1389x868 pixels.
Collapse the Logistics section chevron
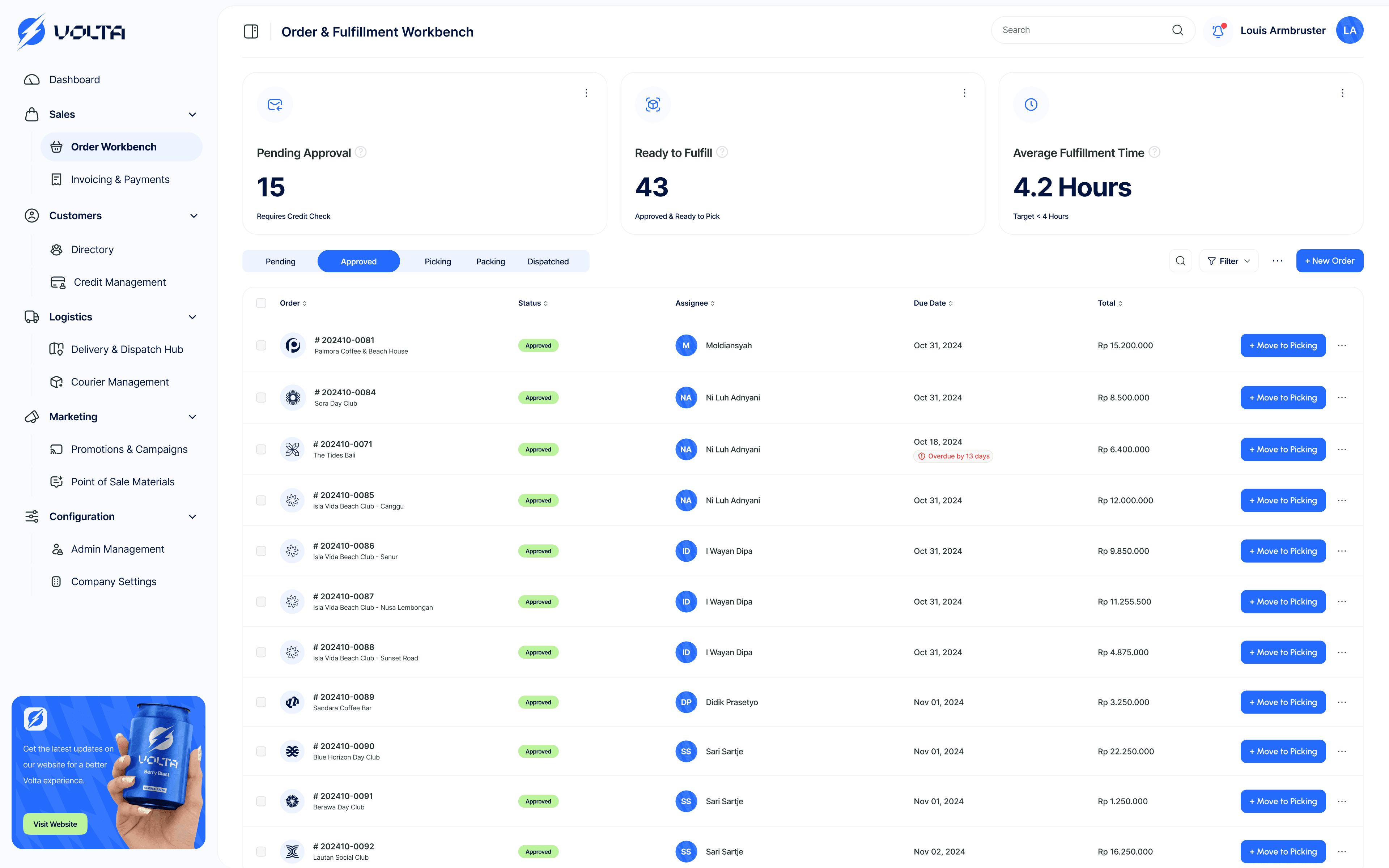193,318
